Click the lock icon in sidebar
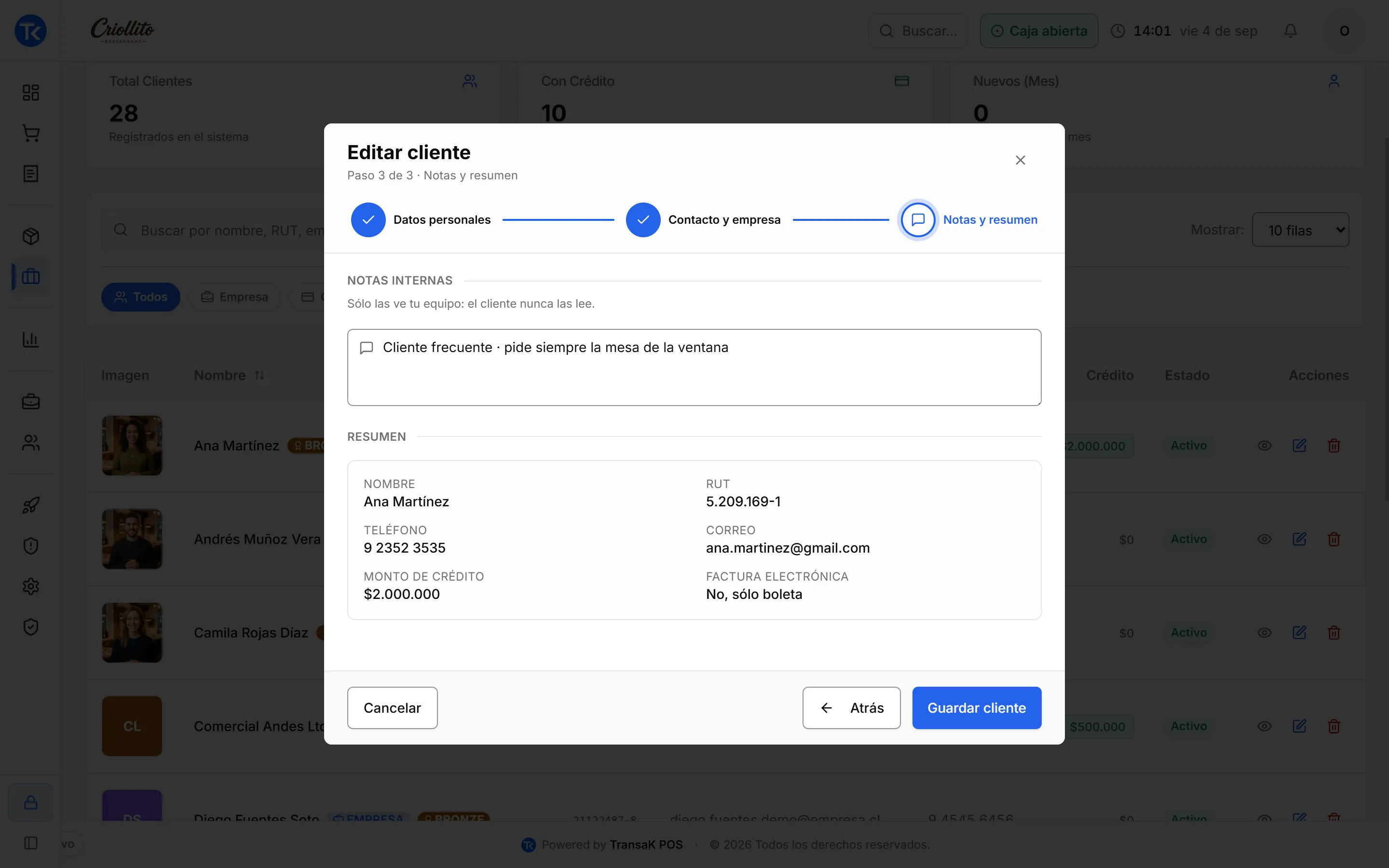The height and width of the screenshot is (868, 1389). [x=30, y=802]
